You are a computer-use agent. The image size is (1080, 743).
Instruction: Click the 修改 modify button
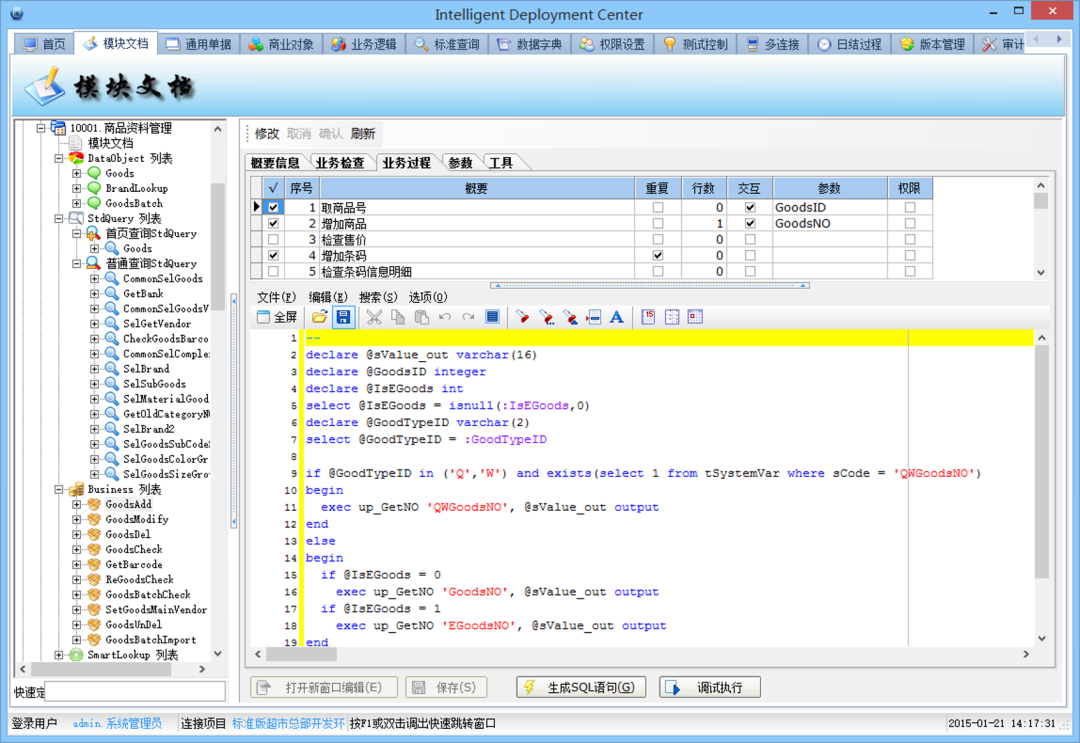(267, 134)
